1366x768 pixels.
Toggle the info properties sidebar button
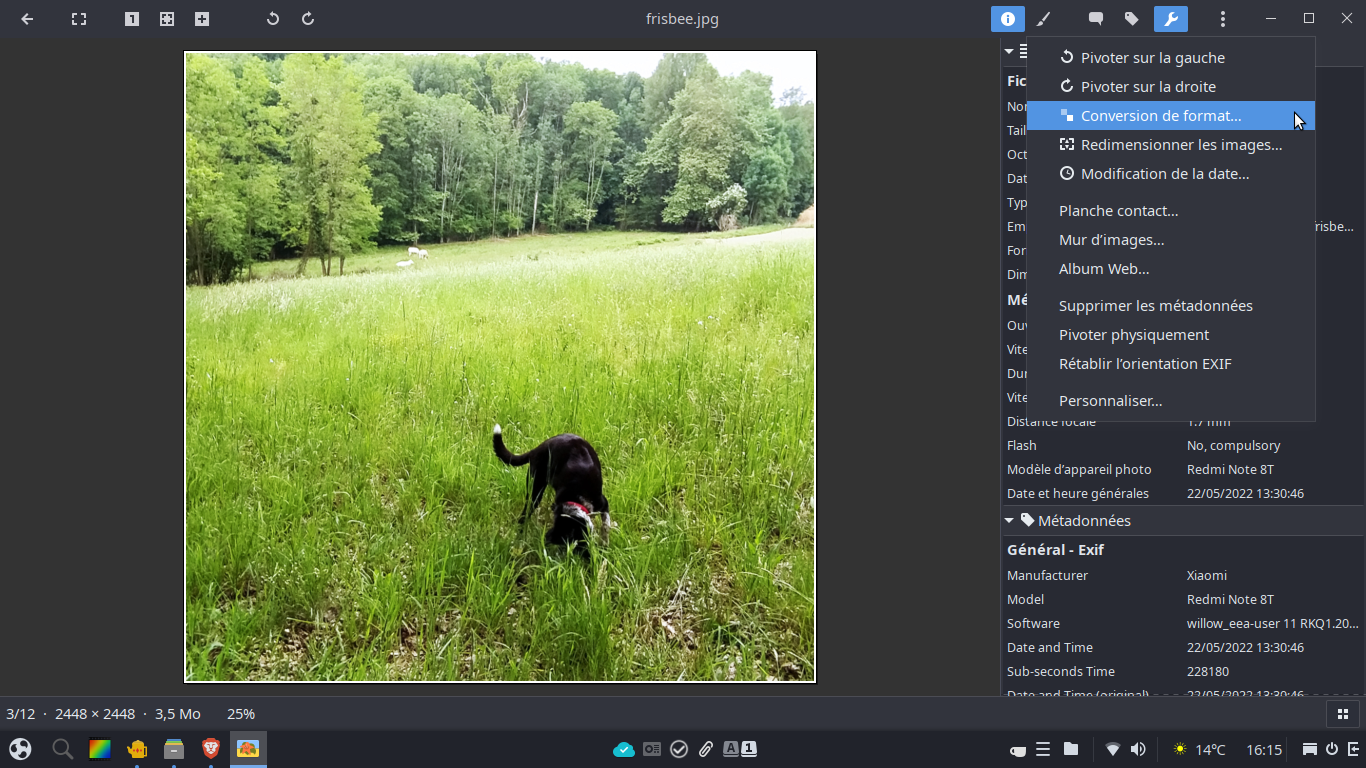pos(1008,19)
